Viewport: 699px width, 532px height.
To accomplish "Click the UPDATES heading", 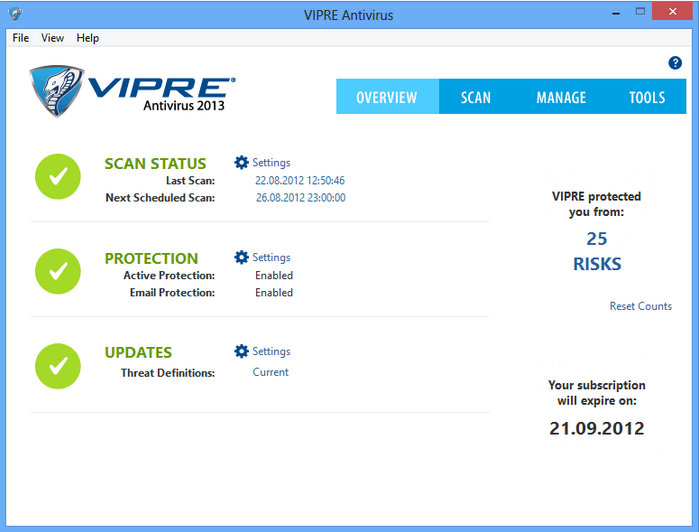I will [x=138, y=352].
